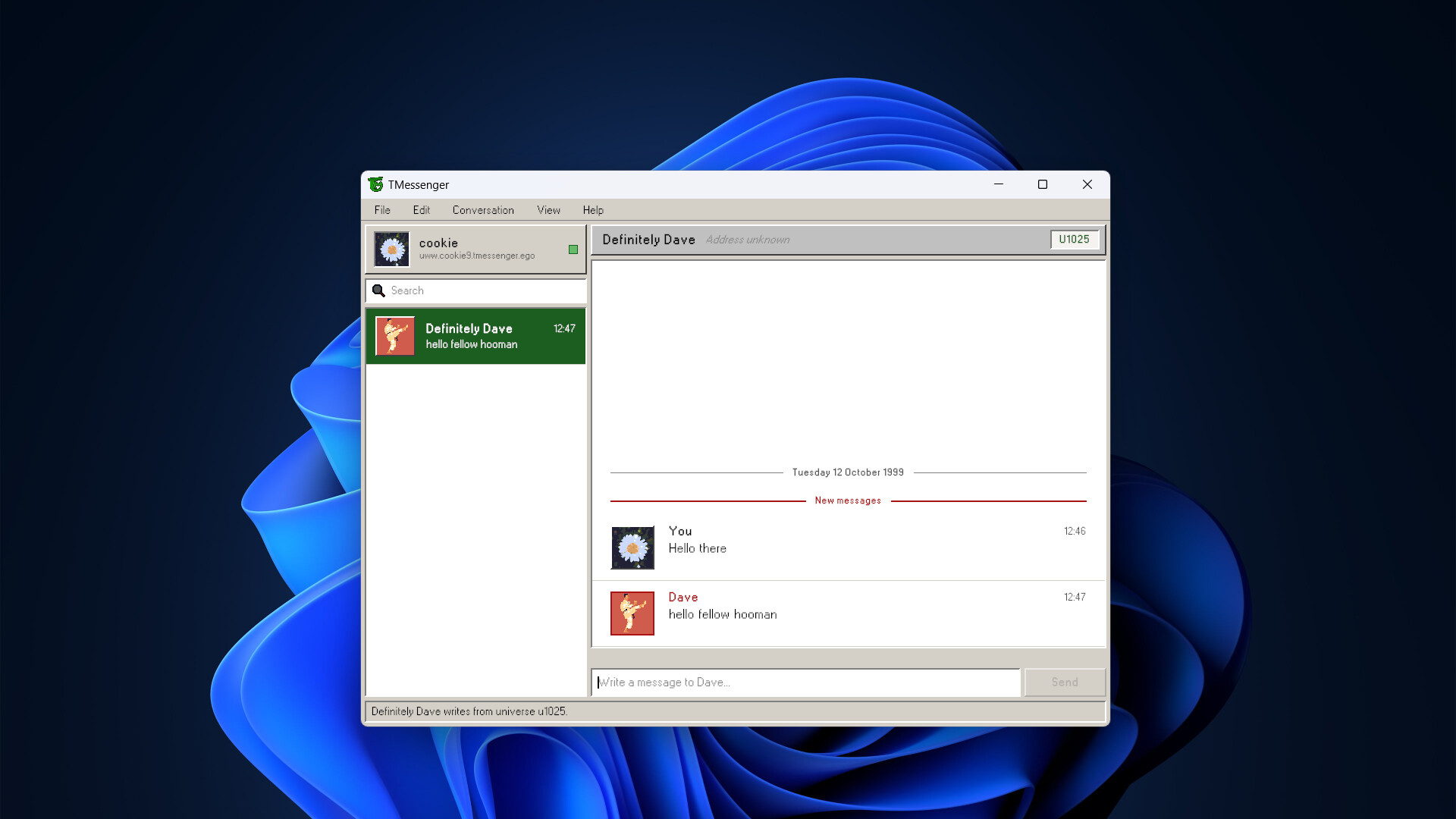Click the Definitely Dave chat header name
The width and height of the screenshot is (1456, 819).
648,240
